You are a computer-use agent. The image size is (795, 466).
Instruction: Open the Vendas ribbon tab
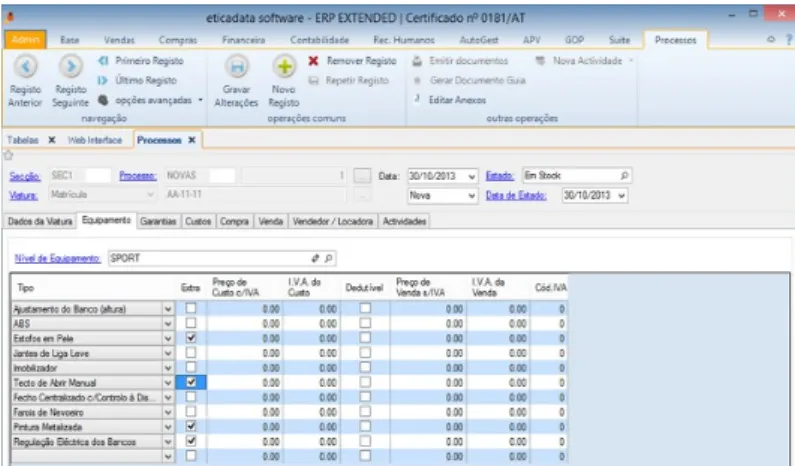[119, 40]
